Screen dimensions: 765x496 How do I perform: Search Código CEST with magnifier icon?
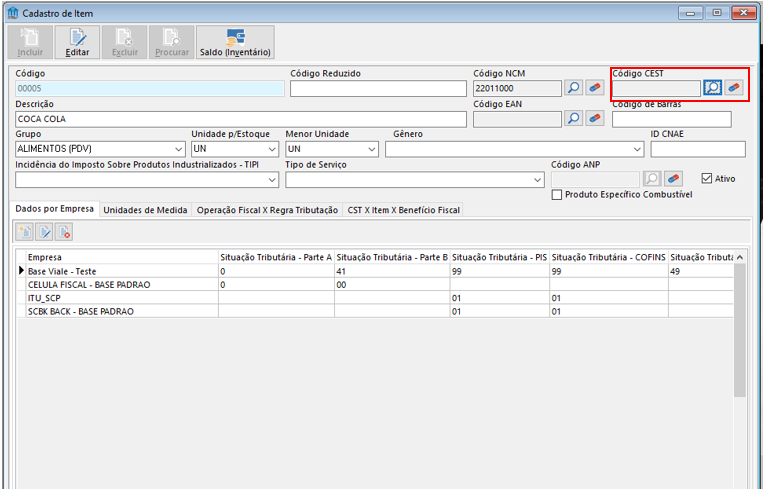713,88
